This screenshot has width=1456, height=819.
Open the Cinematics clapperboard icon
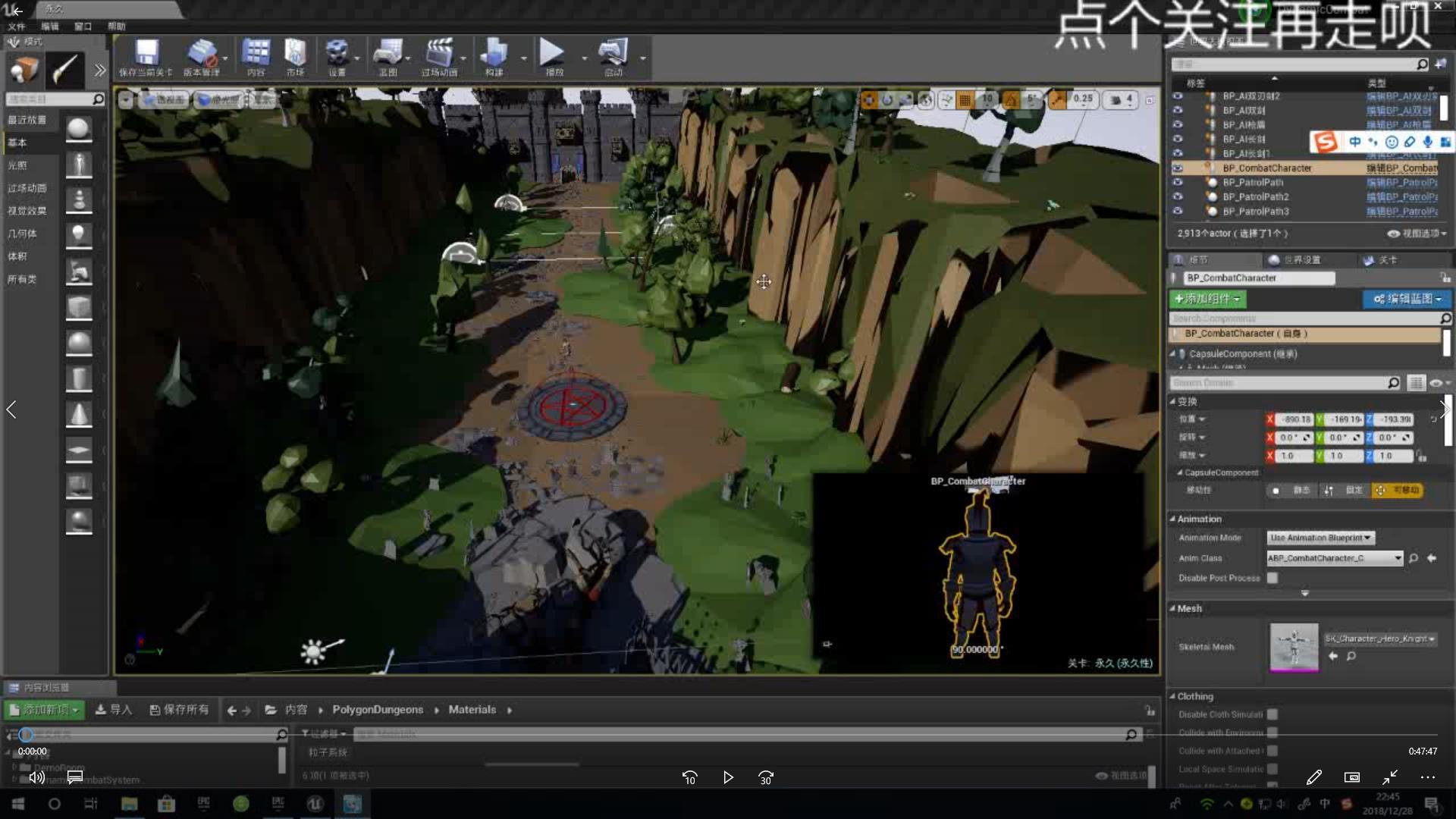point(439,53)
